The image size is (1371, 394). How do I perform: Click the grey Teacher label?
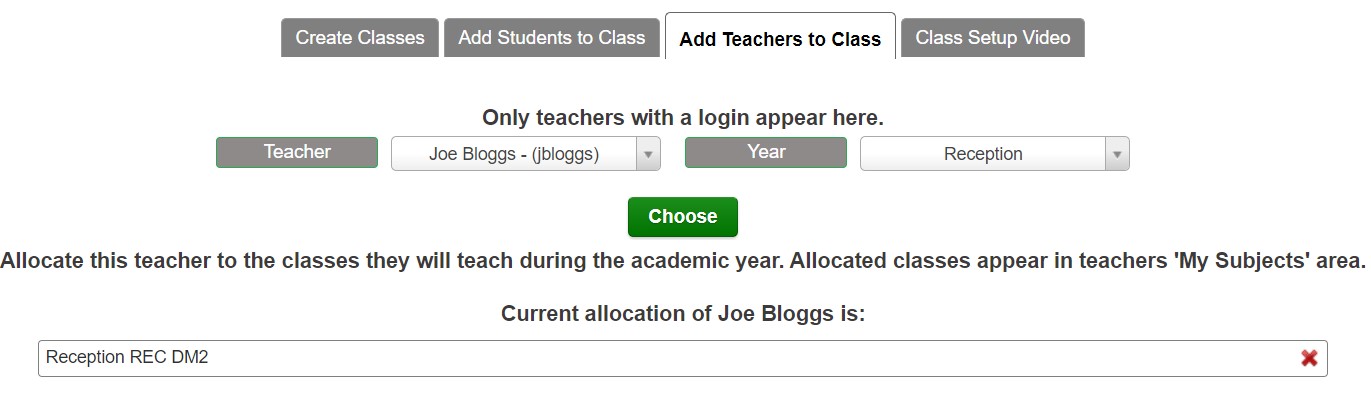[297, 152]
